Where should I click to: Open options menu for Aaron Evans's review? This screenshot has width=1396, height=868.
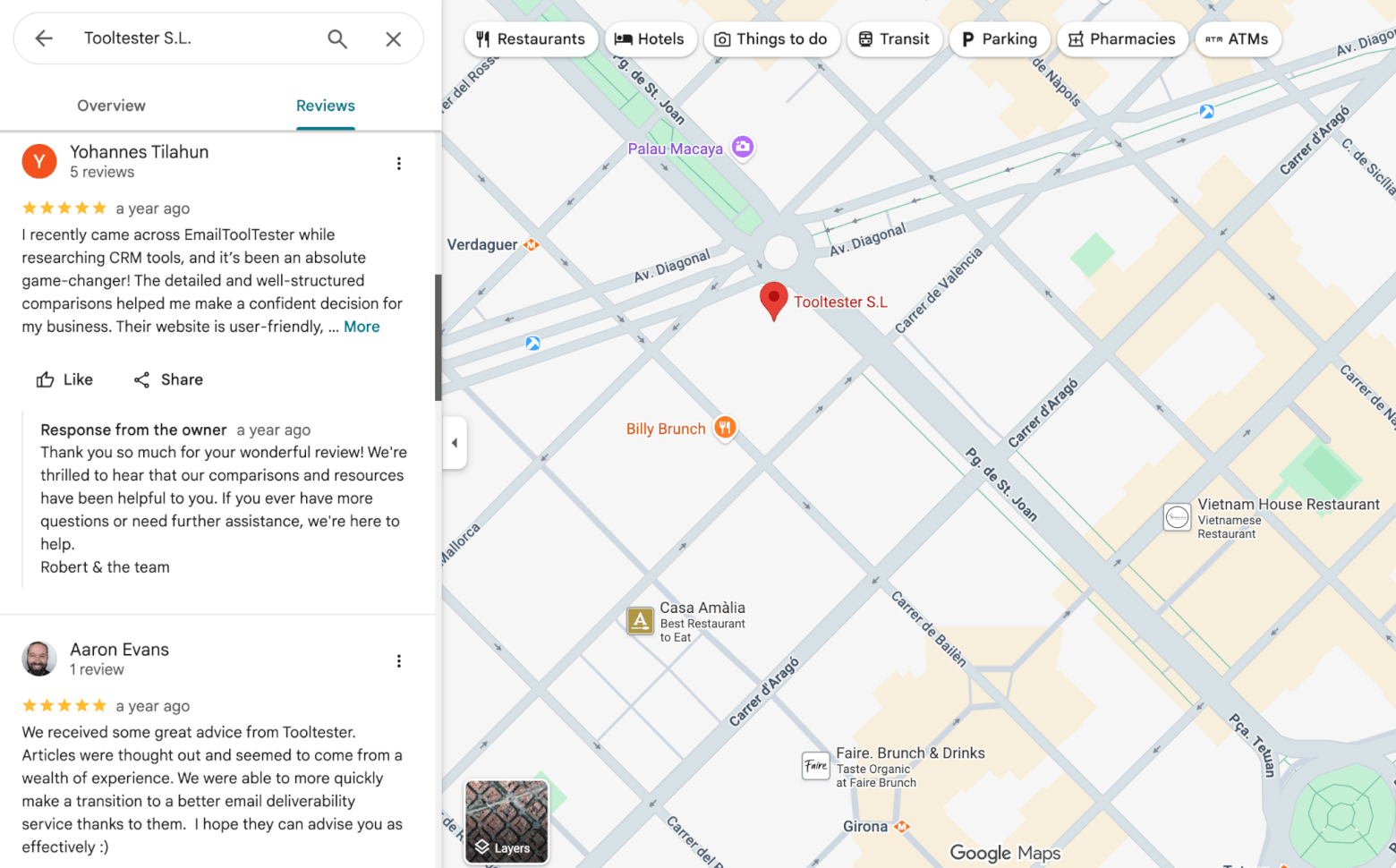[399, 660]
